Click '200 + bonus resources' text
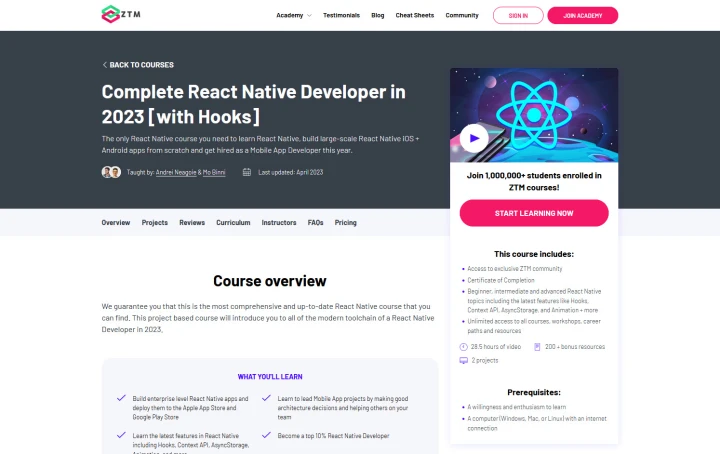The image size is (720, 454). (575, 347)
